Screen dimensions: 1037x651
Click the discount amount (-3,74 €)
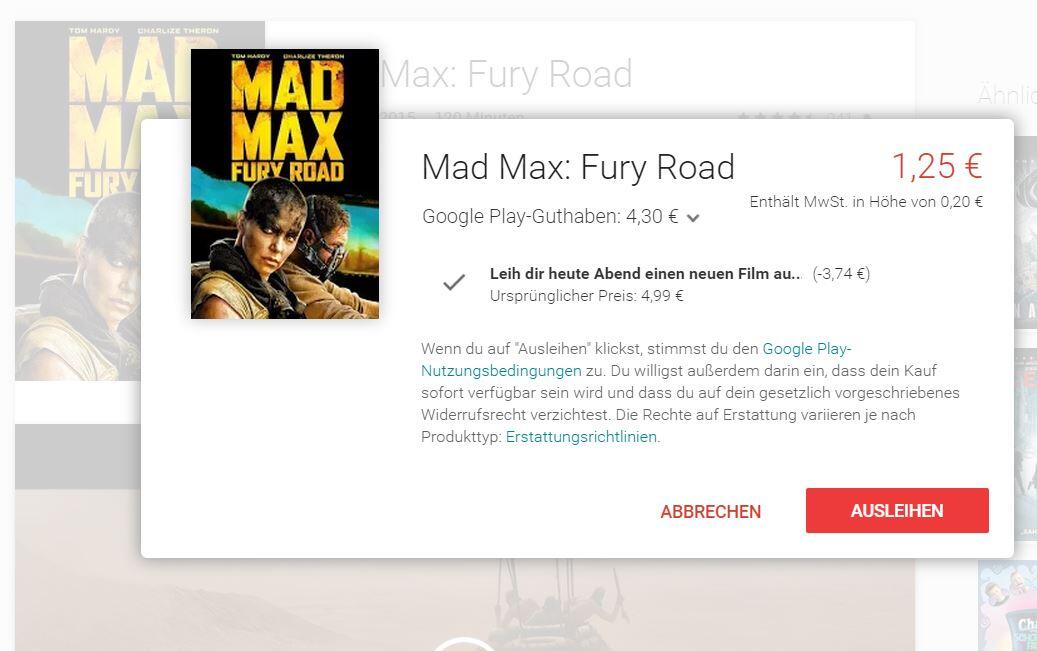tap(841, 273)
